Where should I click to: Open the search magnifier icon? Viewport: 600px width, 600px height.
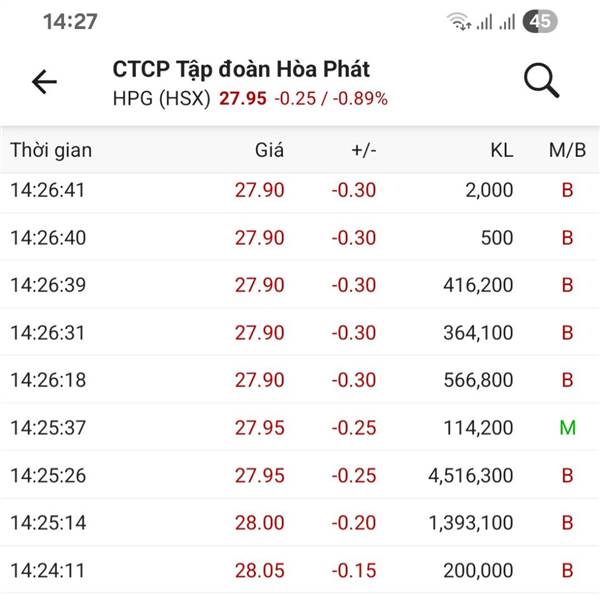[541, 81]
